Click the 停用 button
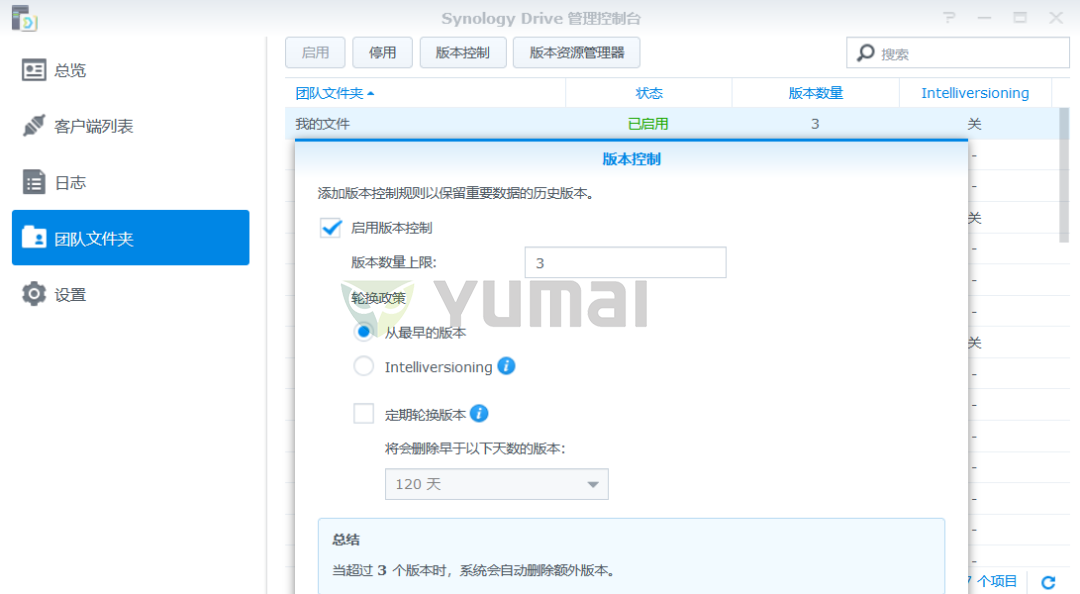 [x=382, y=52]
